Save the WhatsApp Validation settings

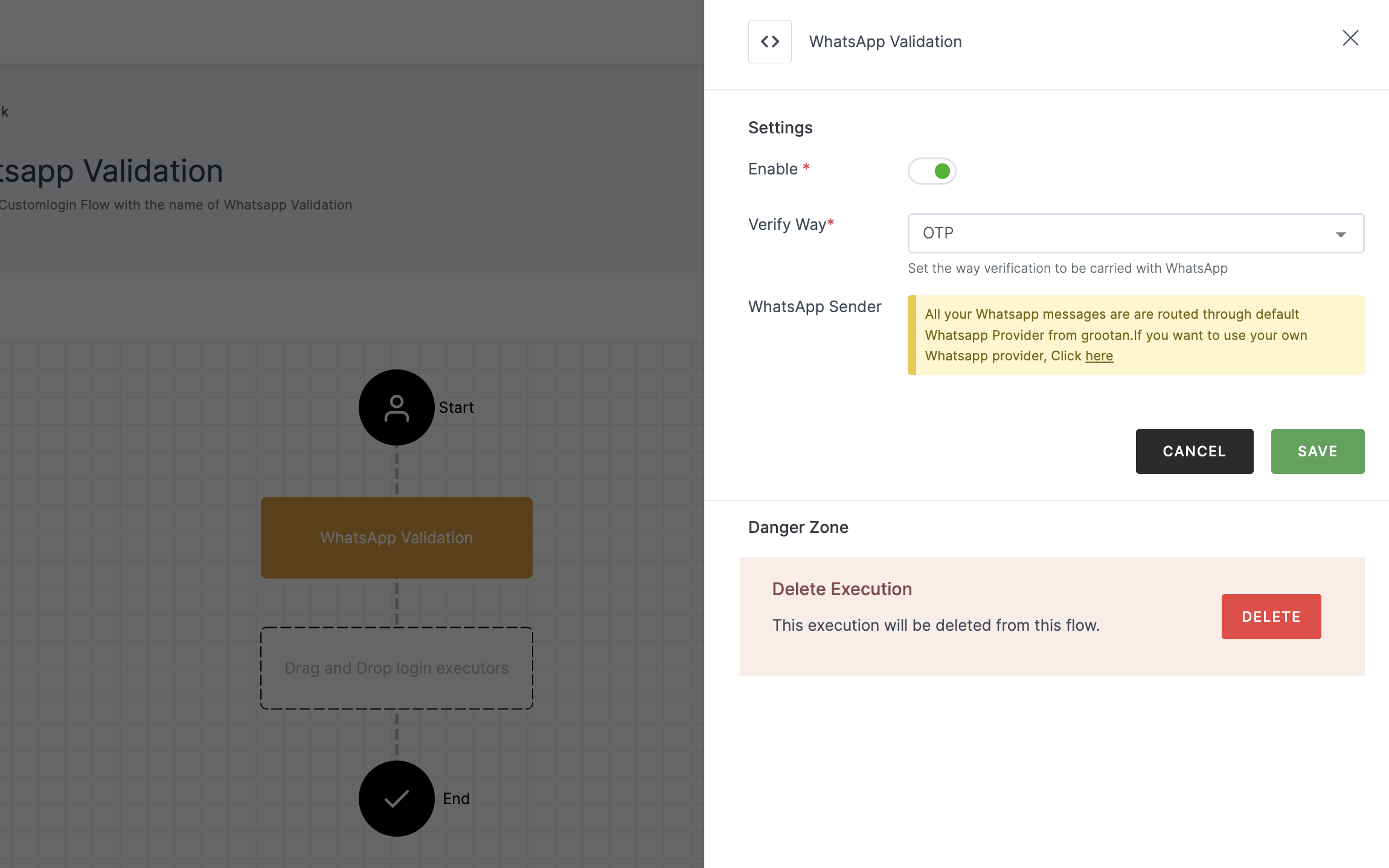point(1318,452)
